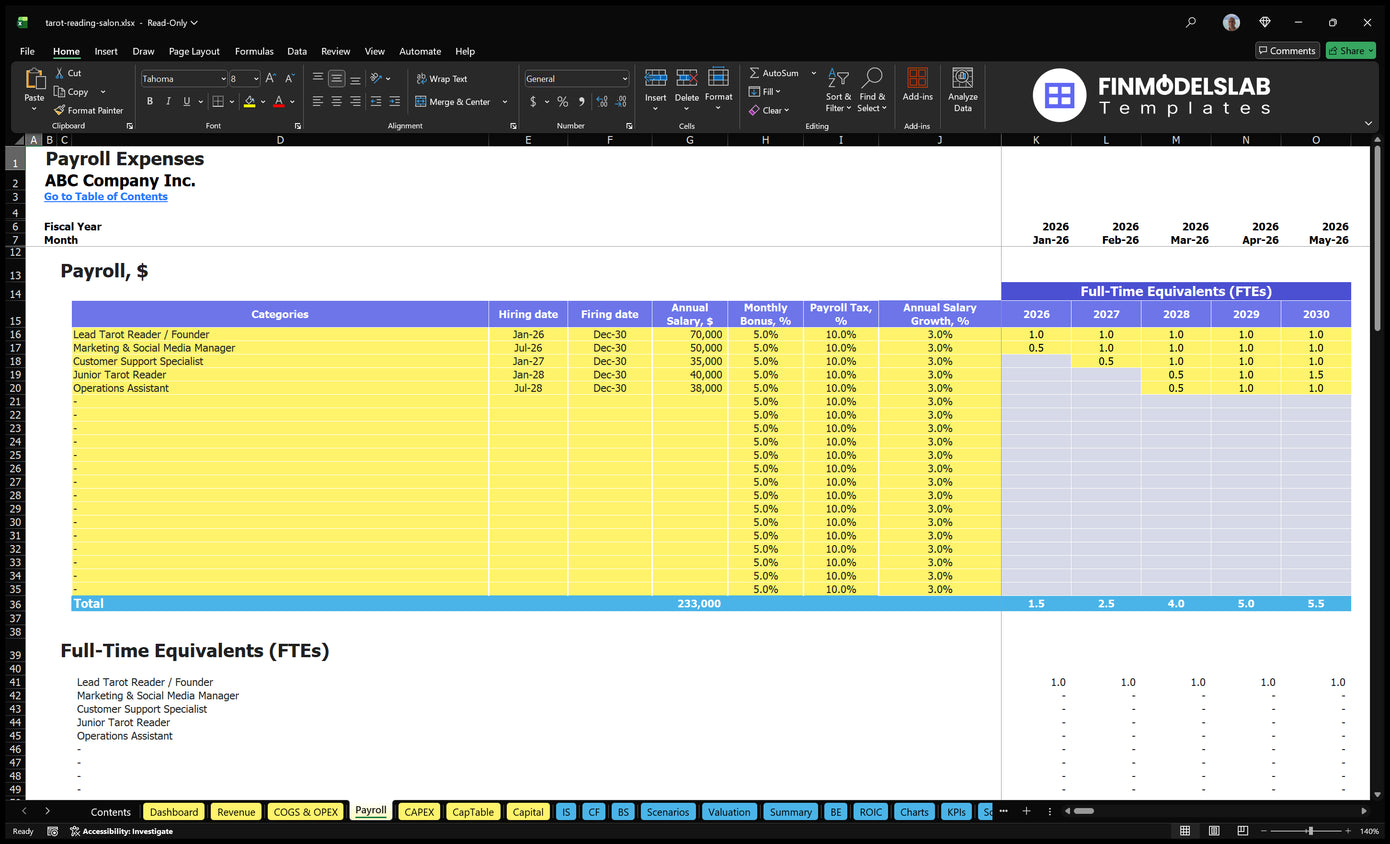Toggle Bold formatting
Screen dimensions: 1390x844
(150, 102)
